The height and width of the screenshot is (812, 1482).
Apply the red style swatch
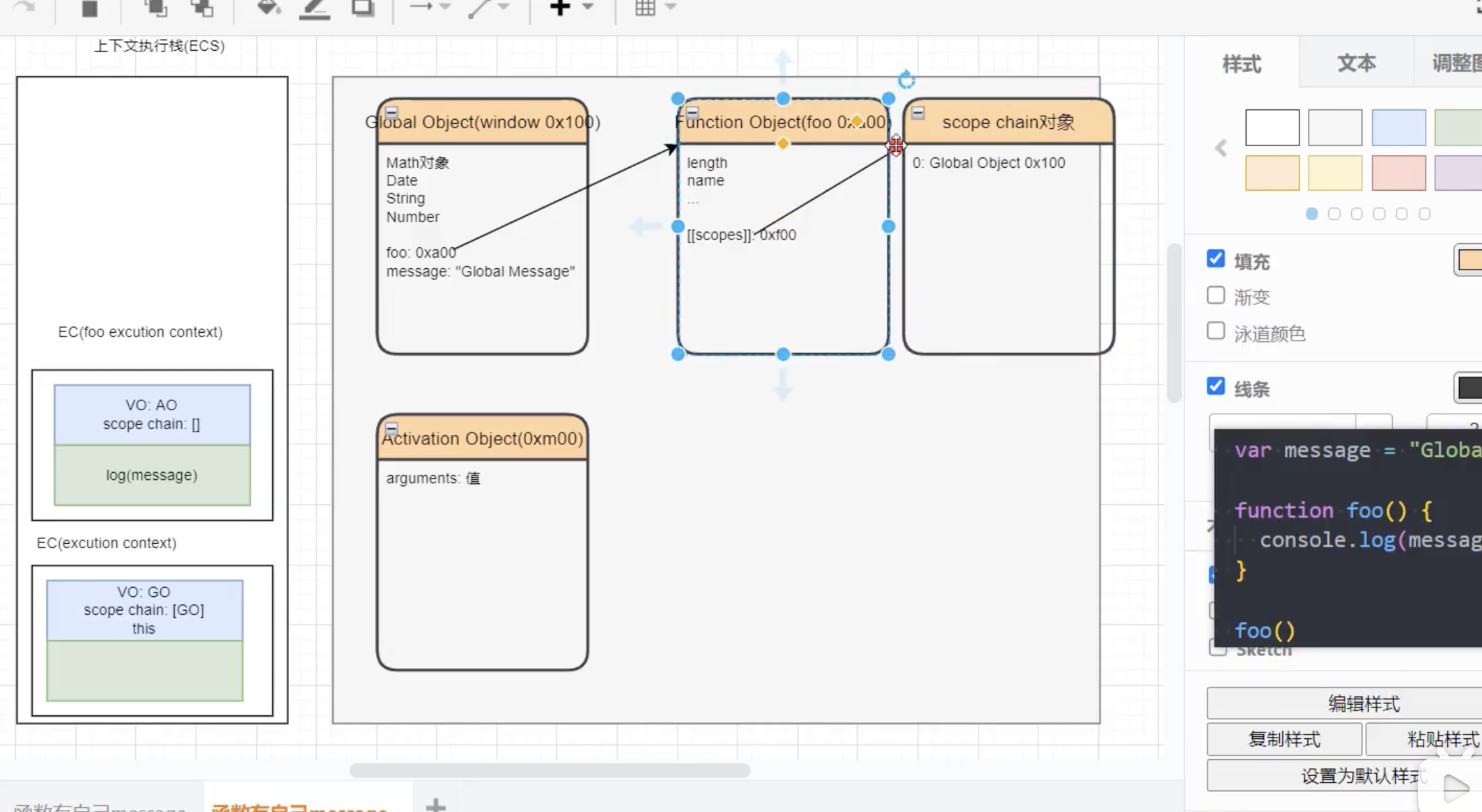click(x=1398, y=173)
